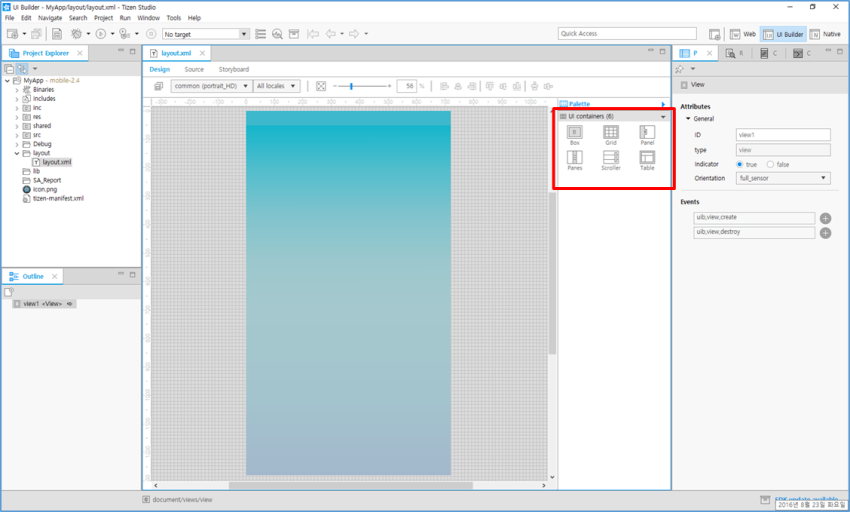Set Indicator to false
This screenshot has height=512, width=850.
[x=770, y=164]
